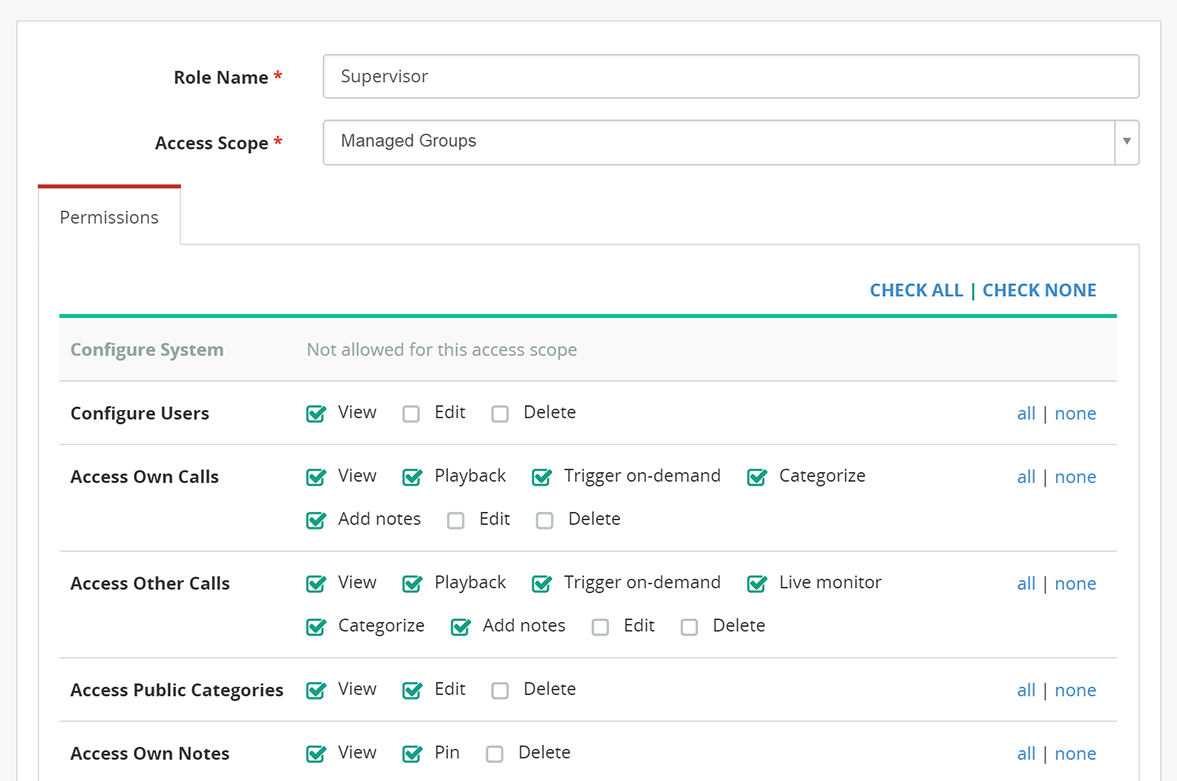Viewport: 1177px width, 781px height.
Task: Click the Role Name input field
Action: click(x=730, y=77)
